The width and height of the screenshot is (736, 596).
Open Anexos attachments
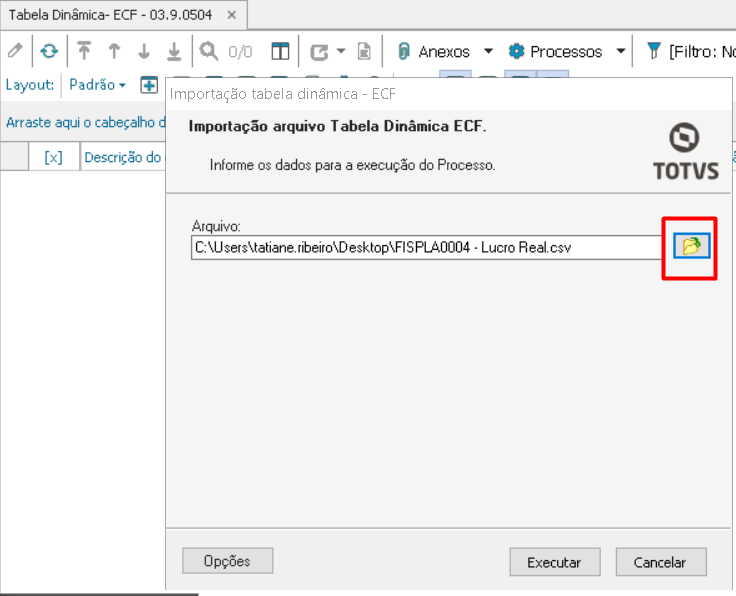tap(434, 51)
